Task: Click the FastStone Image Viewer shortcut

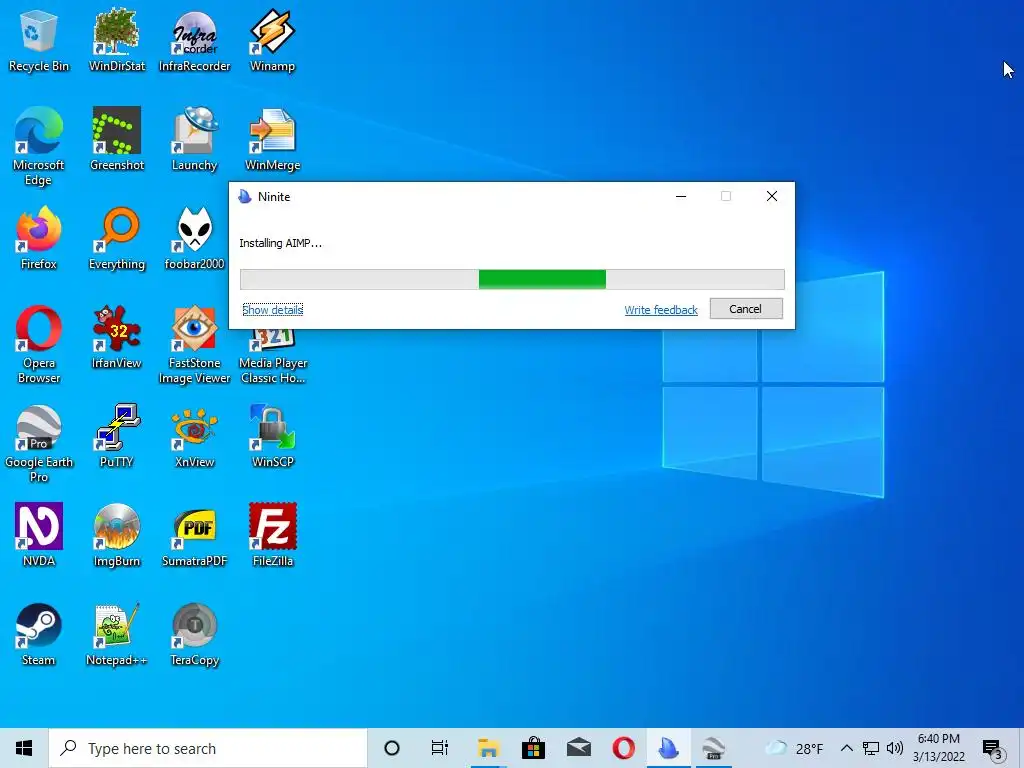Action: [195, 344]
